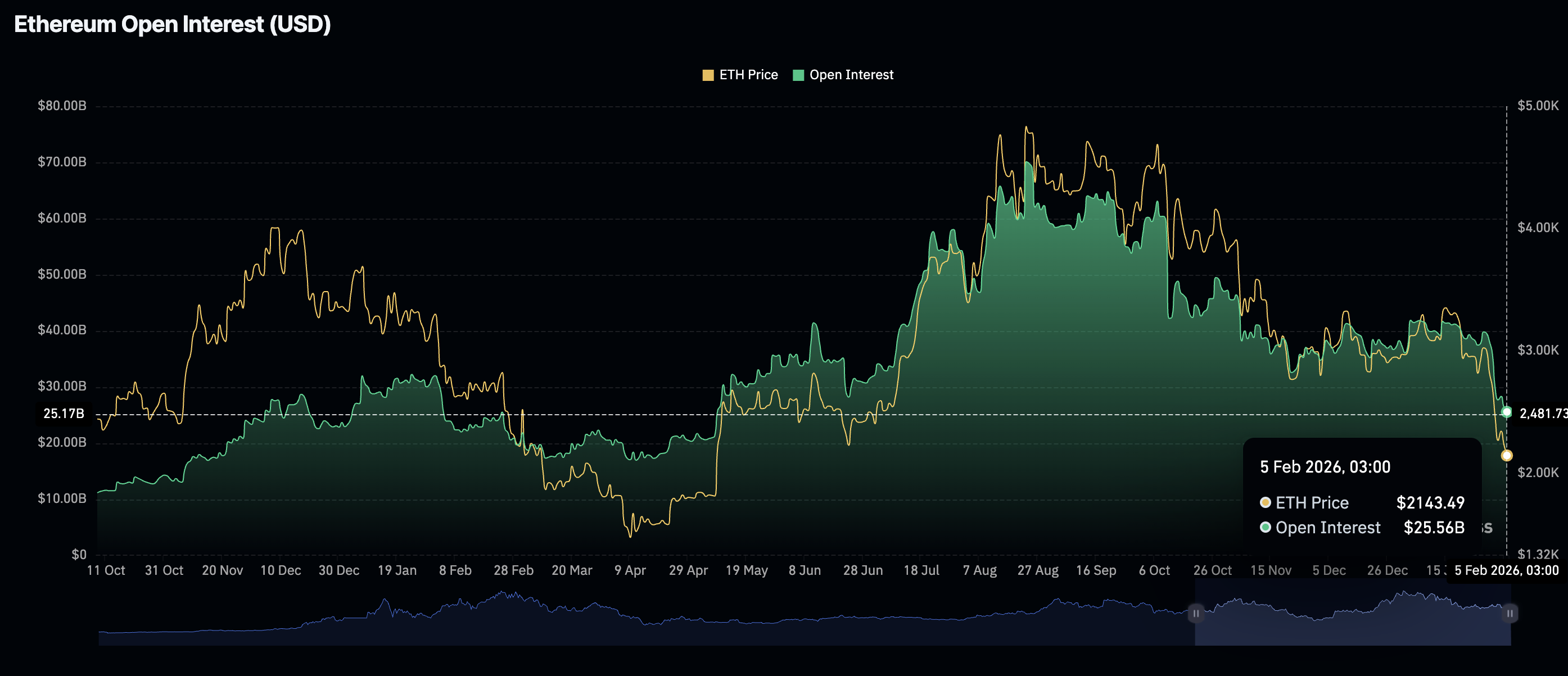
Task: Click the 25.17B crosshair label on the left axis
Action: [64, 414]
